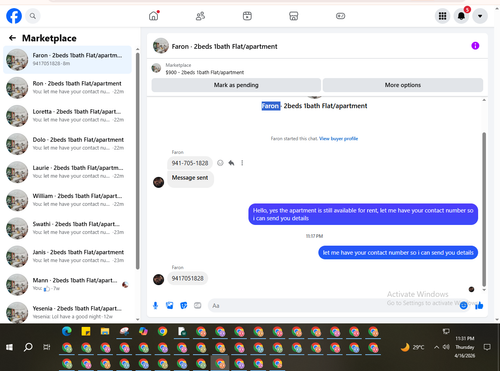
Task: Open File Explorer from the taskbar
Action: 105,331
